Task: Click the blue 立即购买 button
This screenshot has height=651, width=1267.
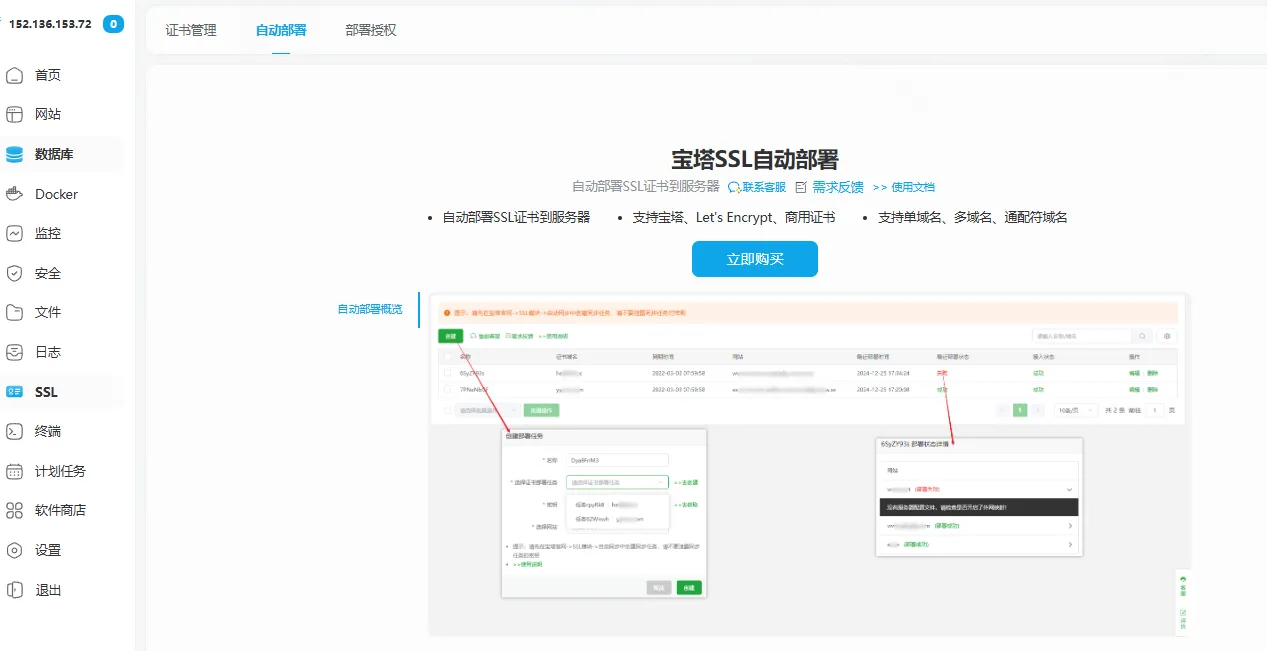Action: [754, 259]
